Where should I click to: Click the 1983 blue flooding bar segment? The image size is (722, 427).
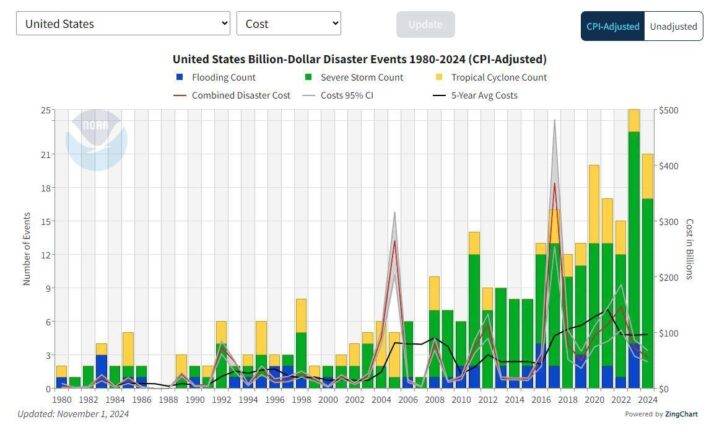(101, 371)
